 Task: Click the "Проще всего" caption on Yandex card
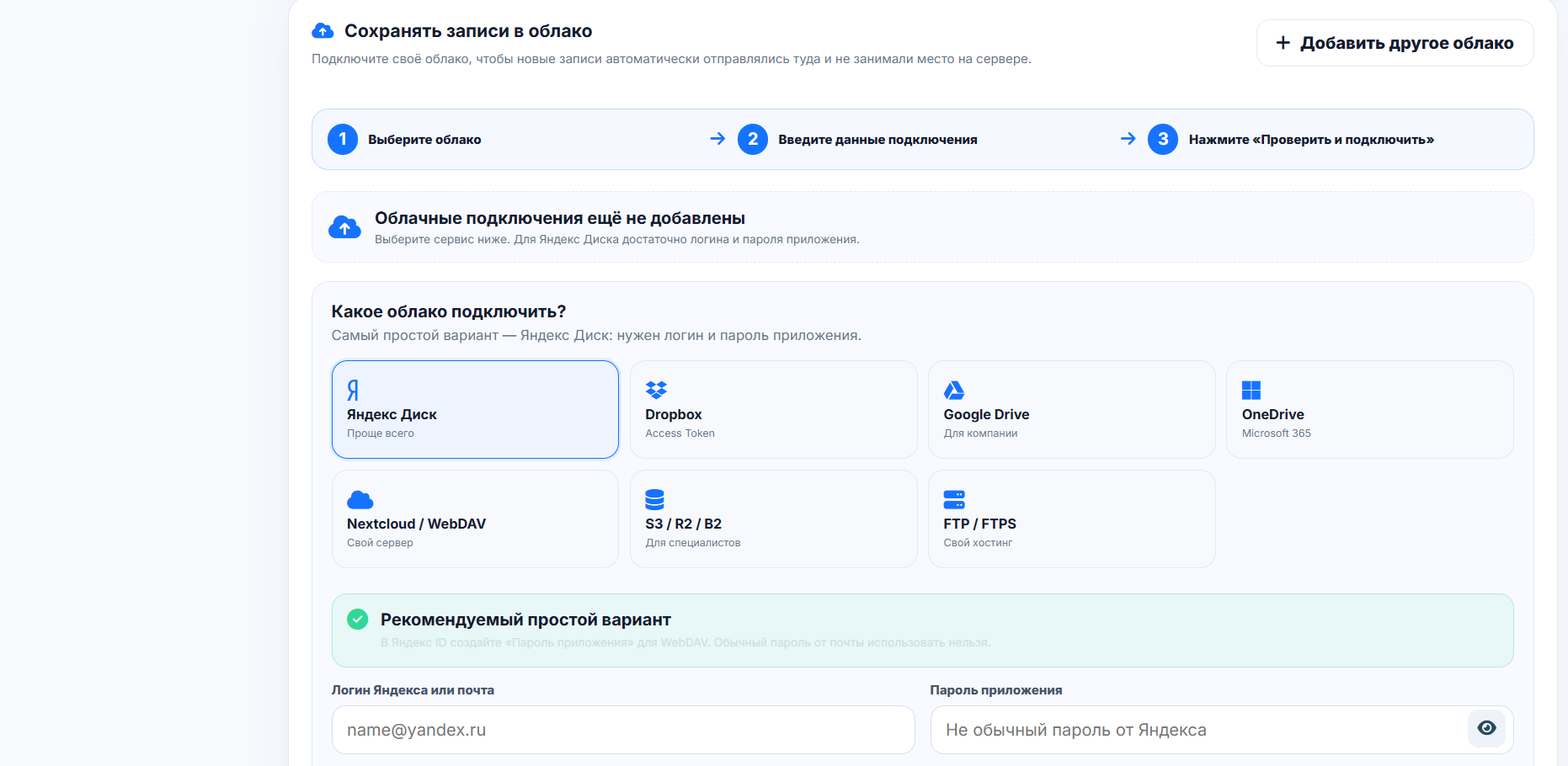pos(381,434)
